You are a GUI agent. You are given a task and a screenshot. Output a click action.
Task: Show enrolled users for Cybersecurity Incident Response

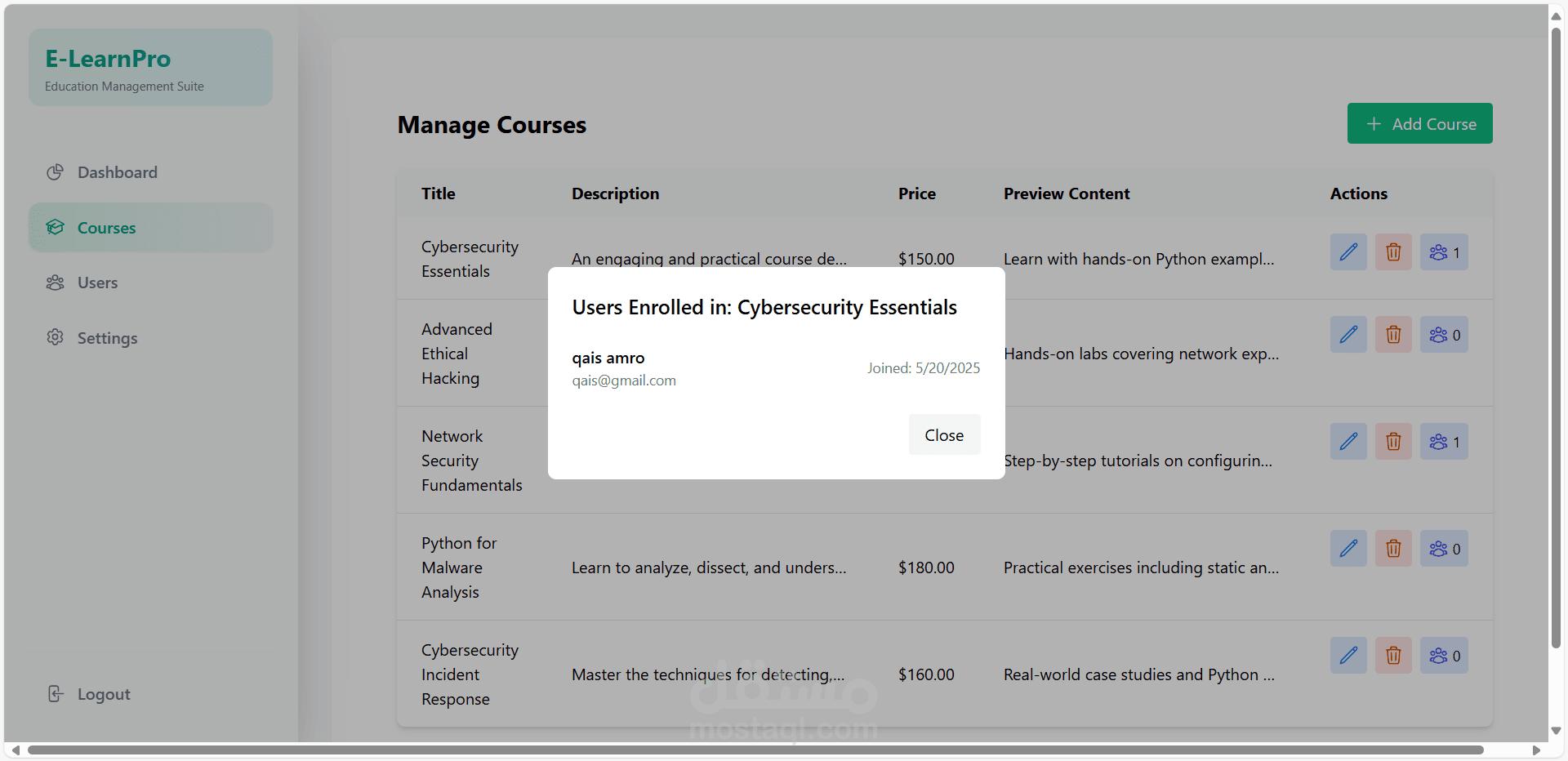(x=1444, y=656)
